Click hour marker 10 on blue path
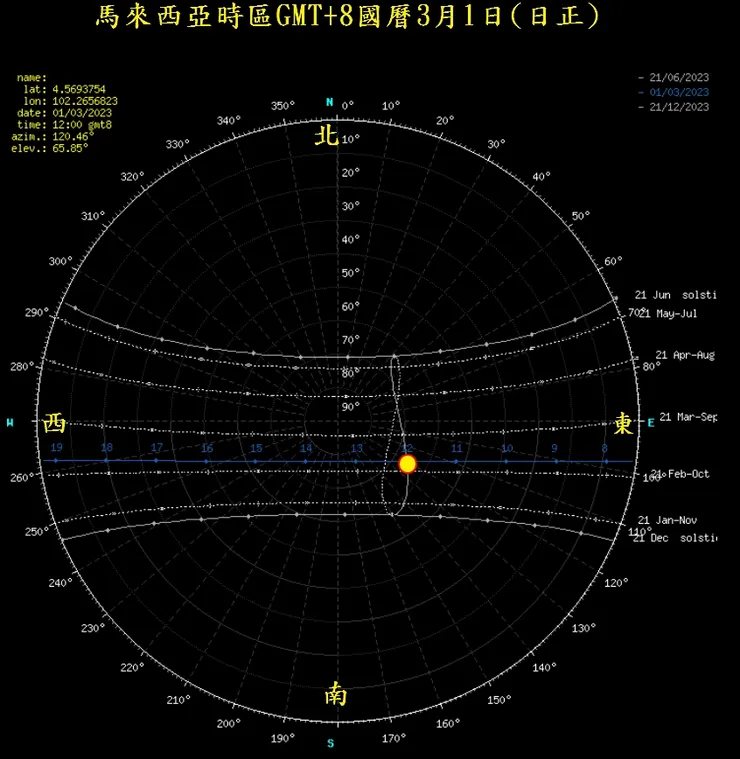The width and height of the screenshot is (740, 759). pyautogui.click(x=507, y=448)
